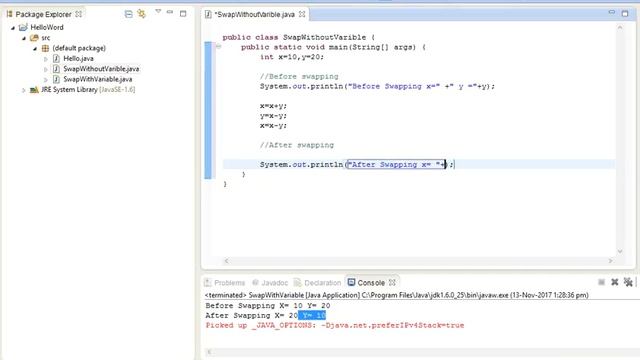Collapse the src folder node
The image size is (640, 360).
click(24, 38)
